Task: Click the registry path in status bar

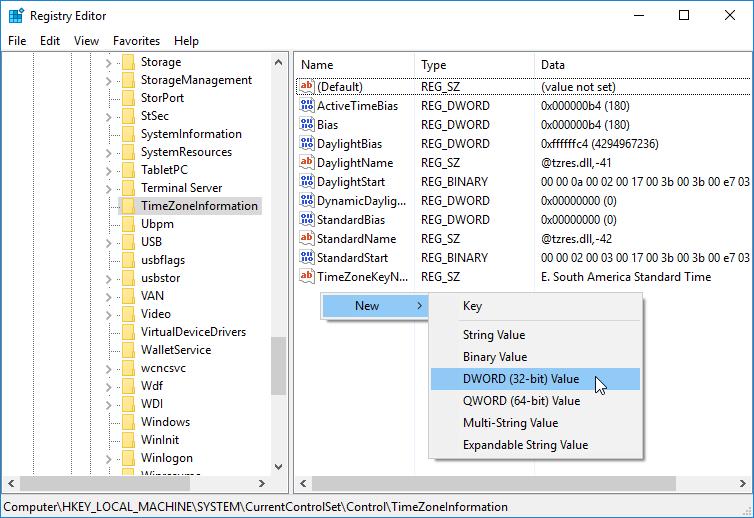Action: (255, 507)
